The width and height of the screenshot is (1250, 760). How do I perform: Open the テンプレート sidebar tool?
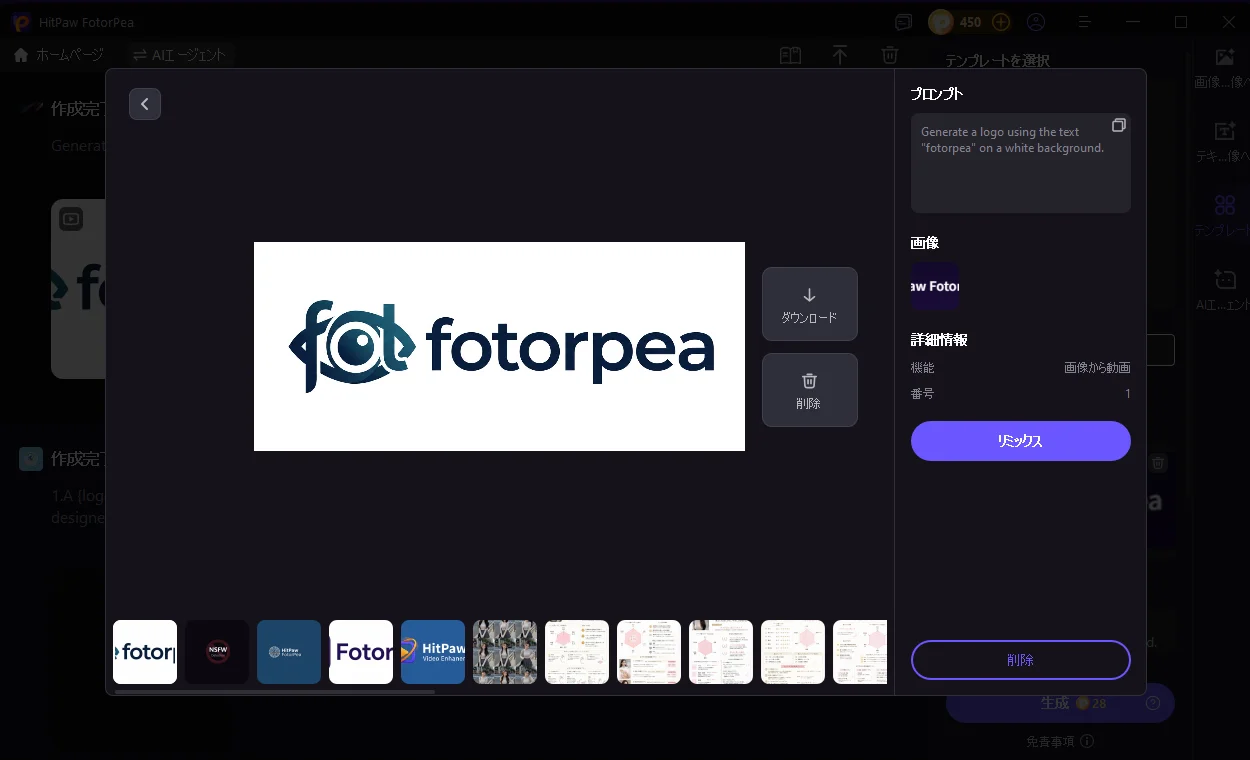[1223, 216]
